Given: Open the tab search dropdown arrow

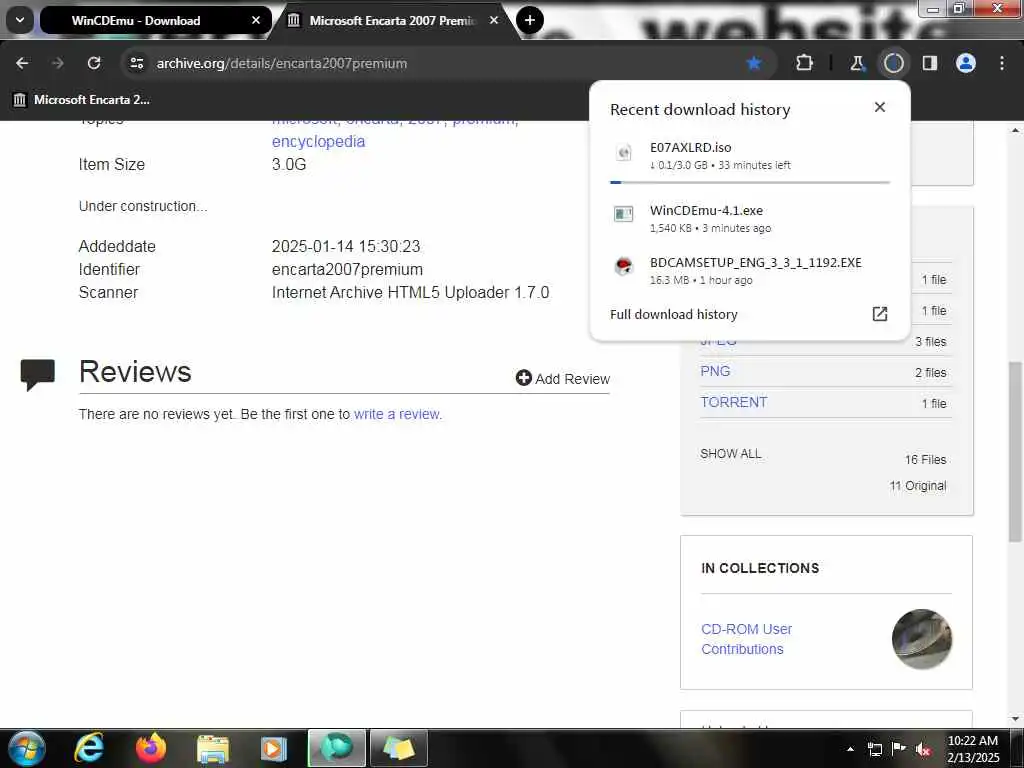Looking at the screenshot, I should pyautogui.click(x=20, y=20).
